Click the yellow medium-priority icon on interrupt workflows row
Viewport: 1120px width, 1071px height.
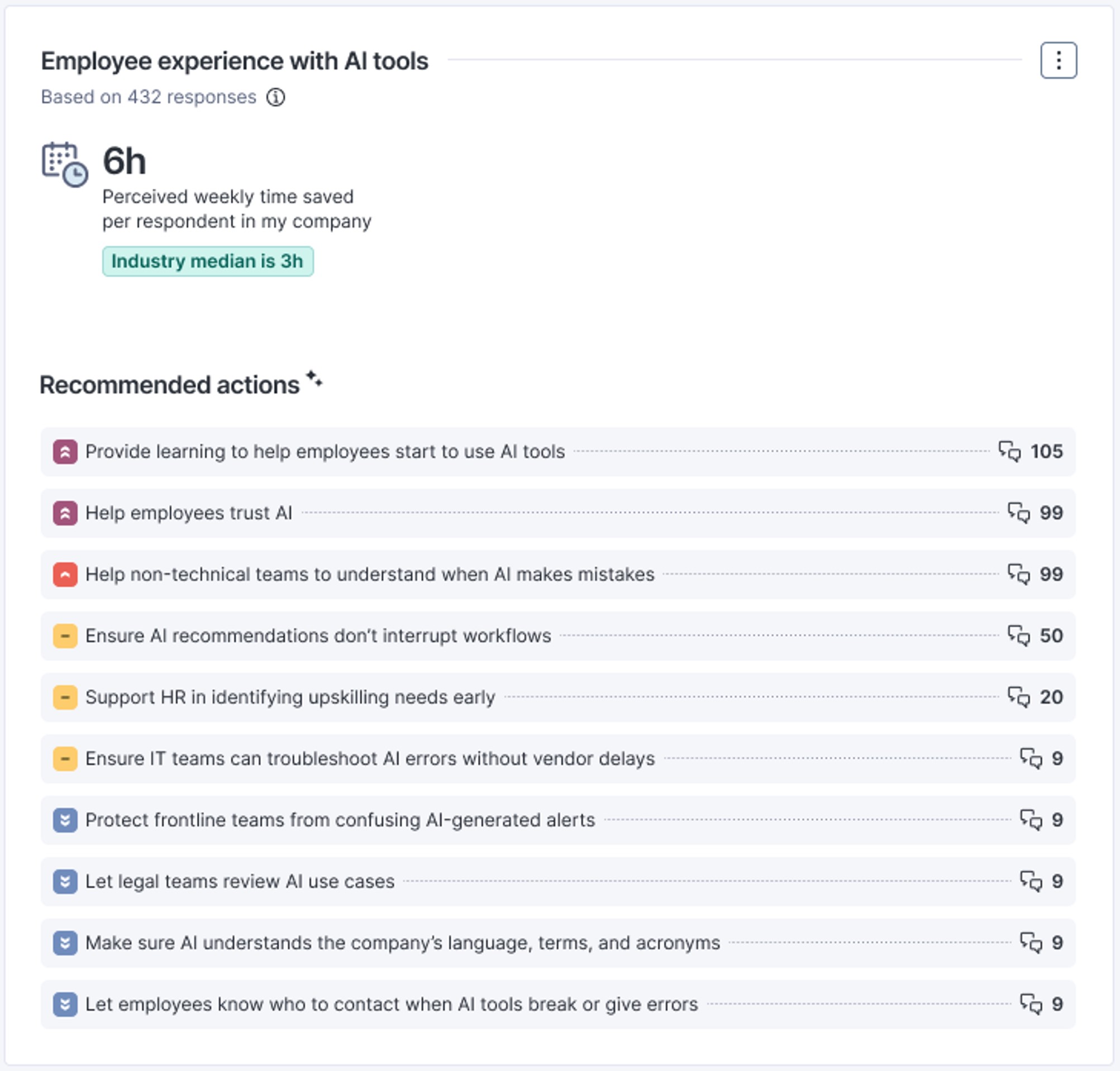(x=65, y=635)
